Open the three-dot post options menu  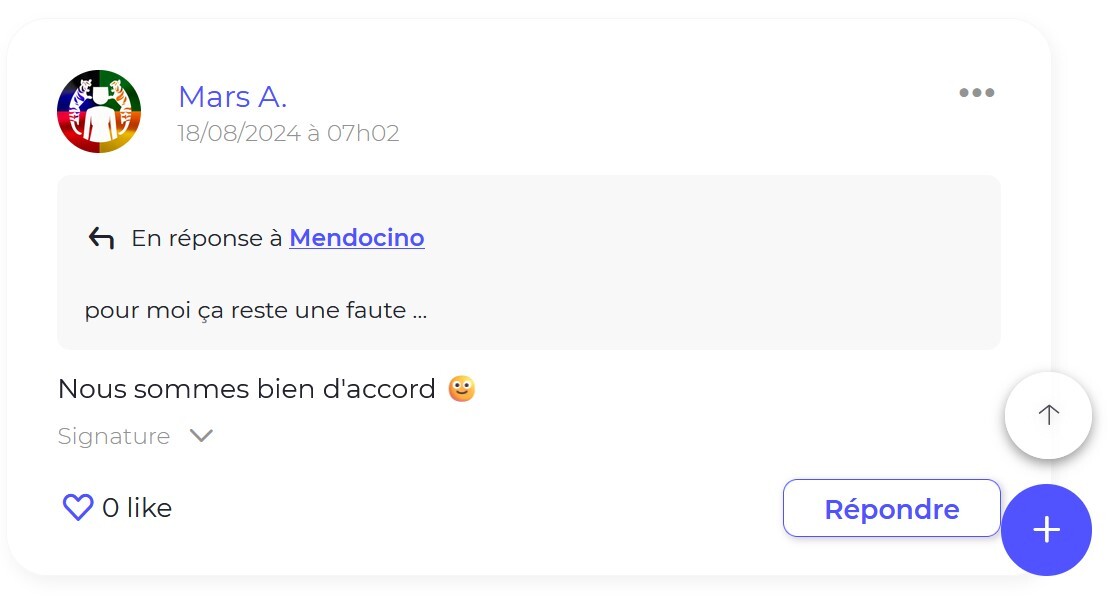coord(976,93)
